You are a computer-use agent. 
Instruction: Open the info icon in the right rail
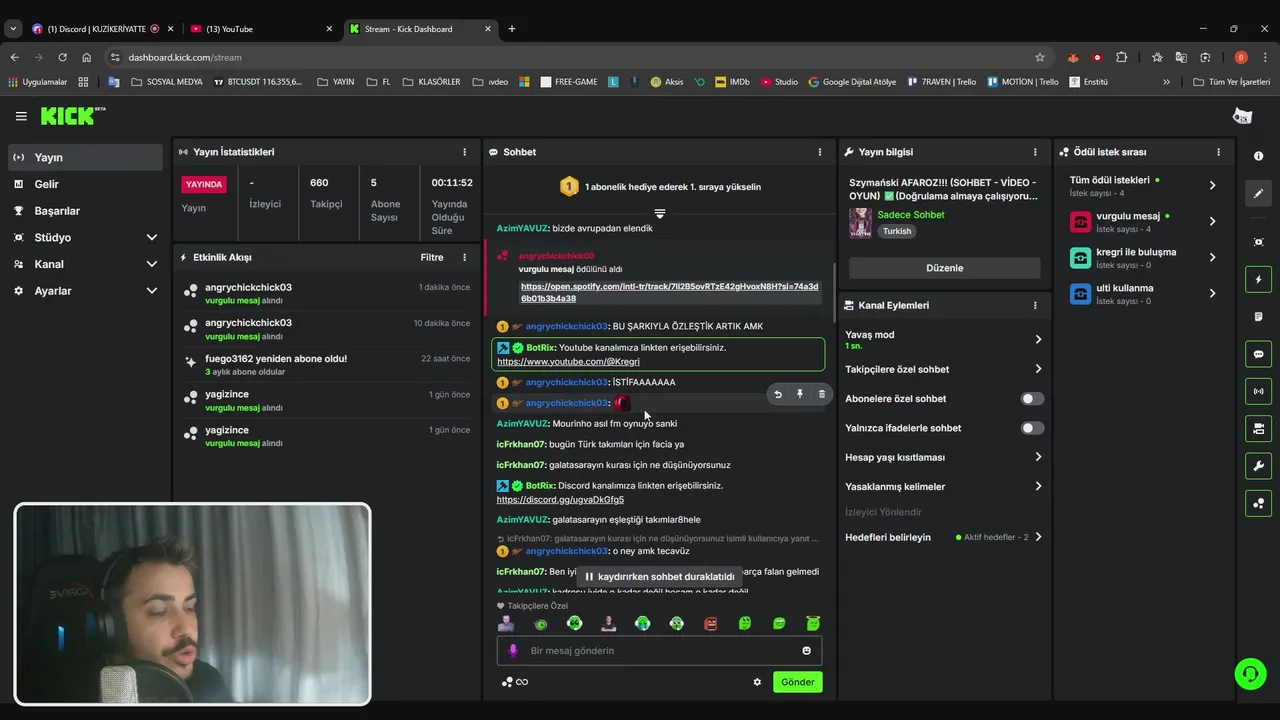tap(1258, 156)
